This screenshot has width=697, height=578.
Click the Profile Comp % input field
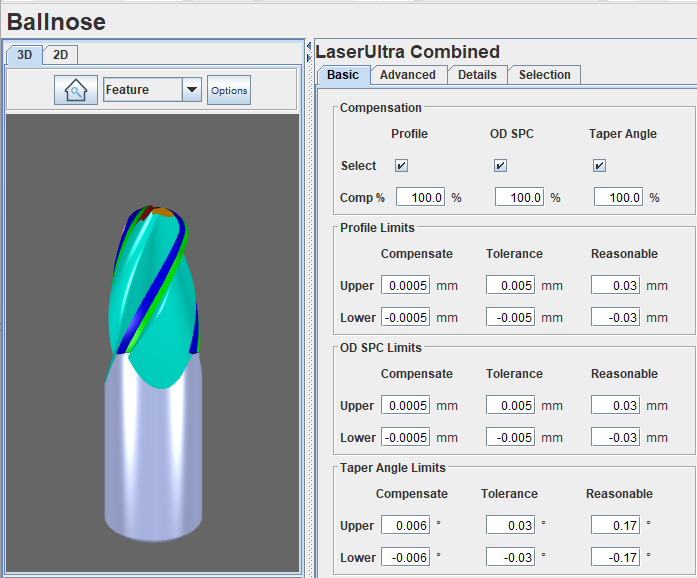click(x=421, y=198)
